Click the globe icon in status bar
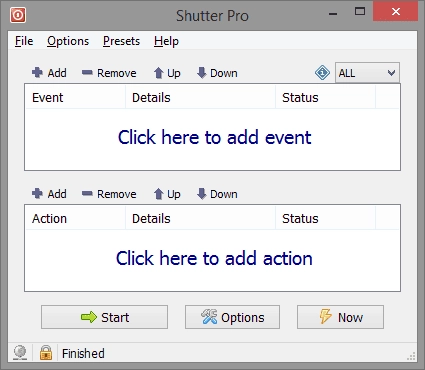 pos(20,352)
